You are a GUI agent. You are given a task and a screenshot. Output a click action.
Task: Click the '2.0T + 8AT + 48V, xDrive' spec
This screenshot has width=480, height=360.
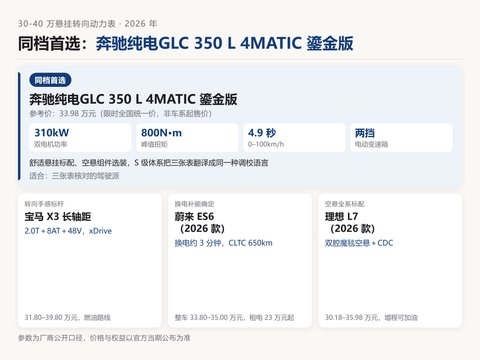(x=68, y=231)
